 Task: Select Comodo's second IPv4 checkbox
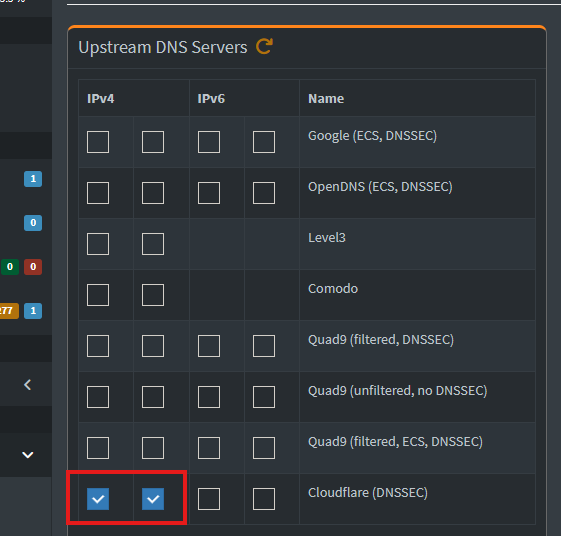153,295
